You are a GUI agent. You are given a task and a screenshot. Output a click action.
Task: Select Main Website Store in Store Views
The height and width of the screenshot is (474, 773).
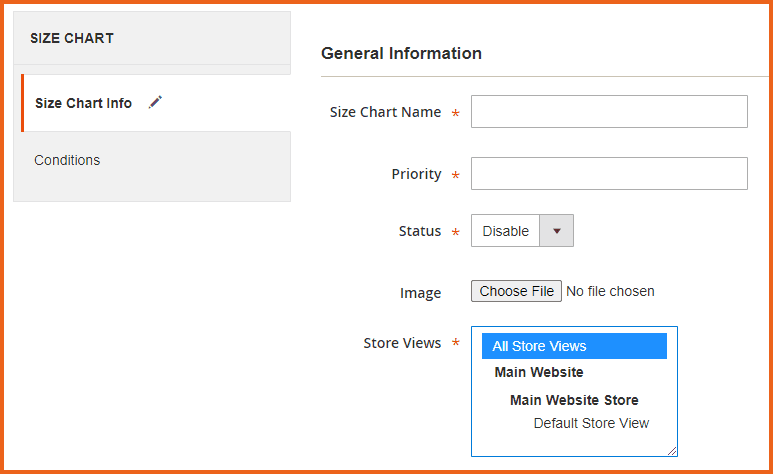click(574, 400)
